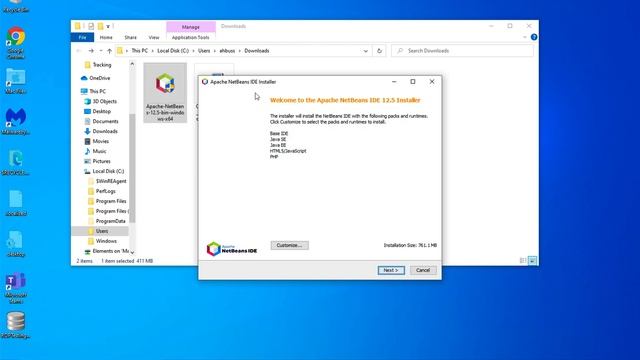Click Properties icon in quick access toolbar

91,27
